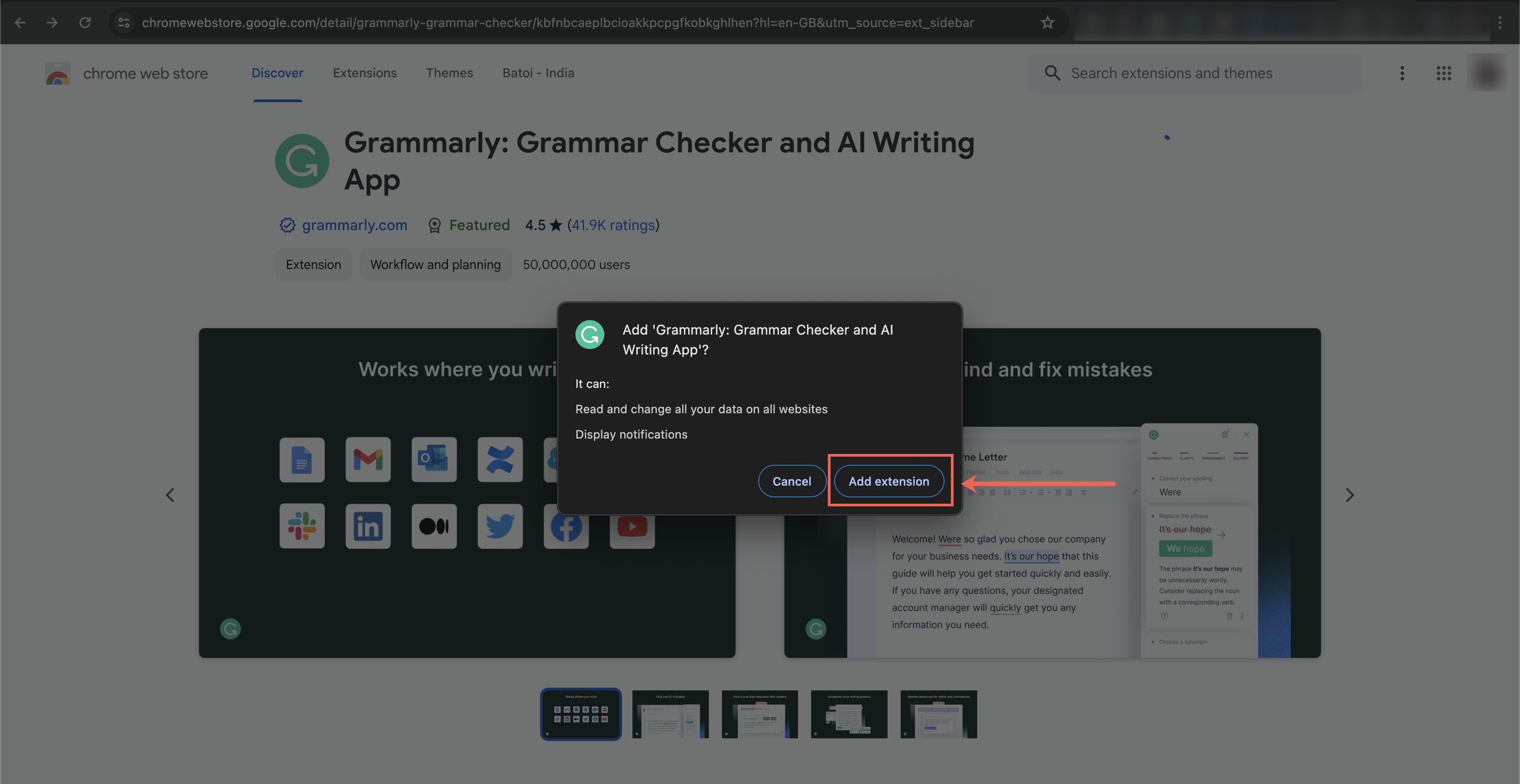Click the 4.5 star rating
The width and height of the screenshot is (1520, 784).
(x=543, y=225)
